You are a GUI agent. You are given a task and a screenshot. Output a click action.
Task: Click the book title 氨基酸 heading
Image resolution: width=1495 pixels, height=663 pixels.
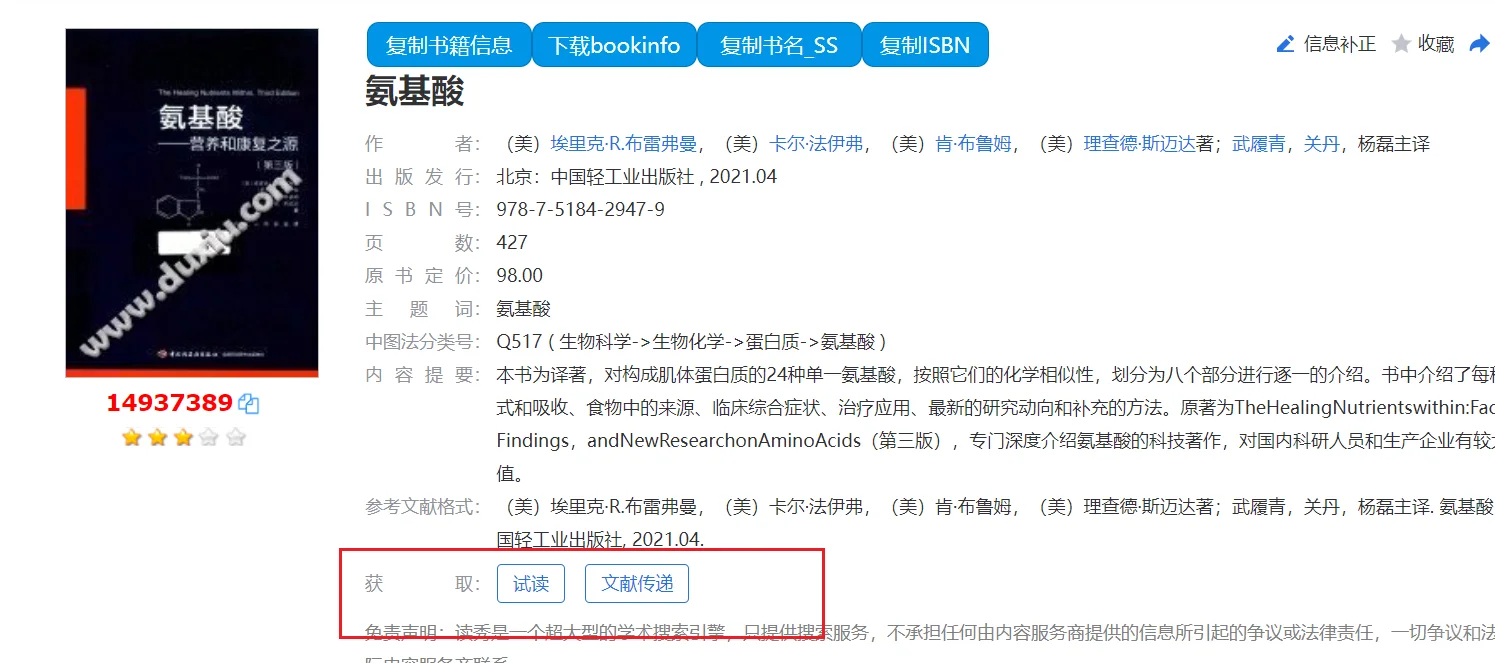point(415,92)
